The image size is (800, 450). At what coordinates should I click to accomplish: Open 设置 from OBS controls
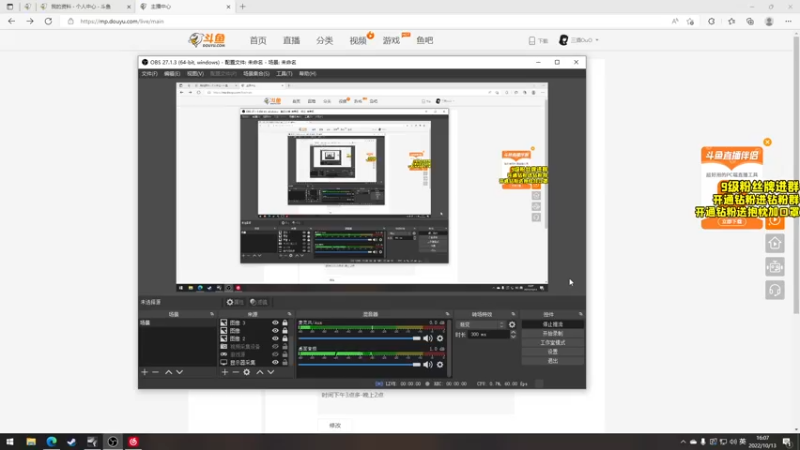pos(553,352)
